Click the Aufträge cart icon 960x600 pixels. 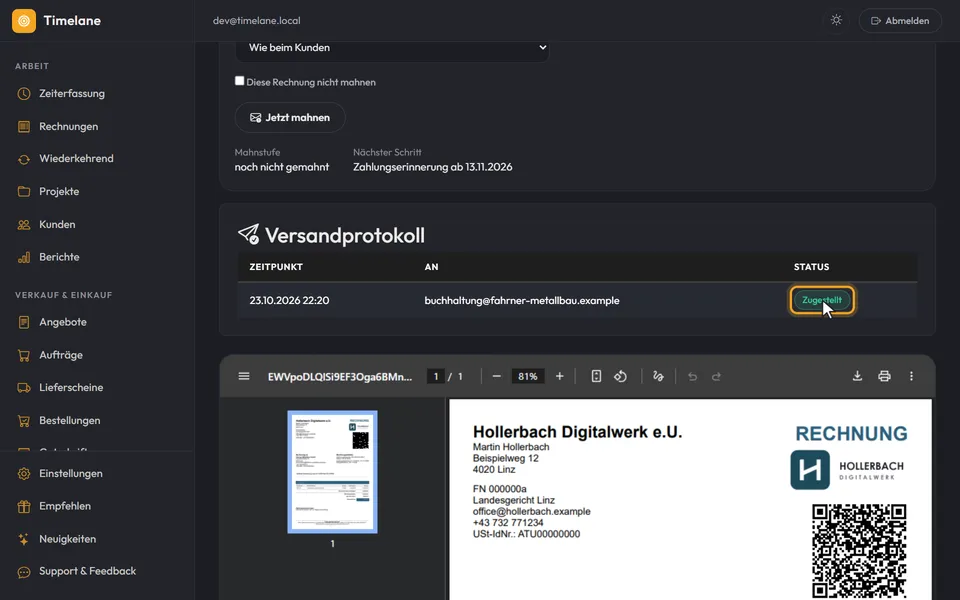(24, 355)
